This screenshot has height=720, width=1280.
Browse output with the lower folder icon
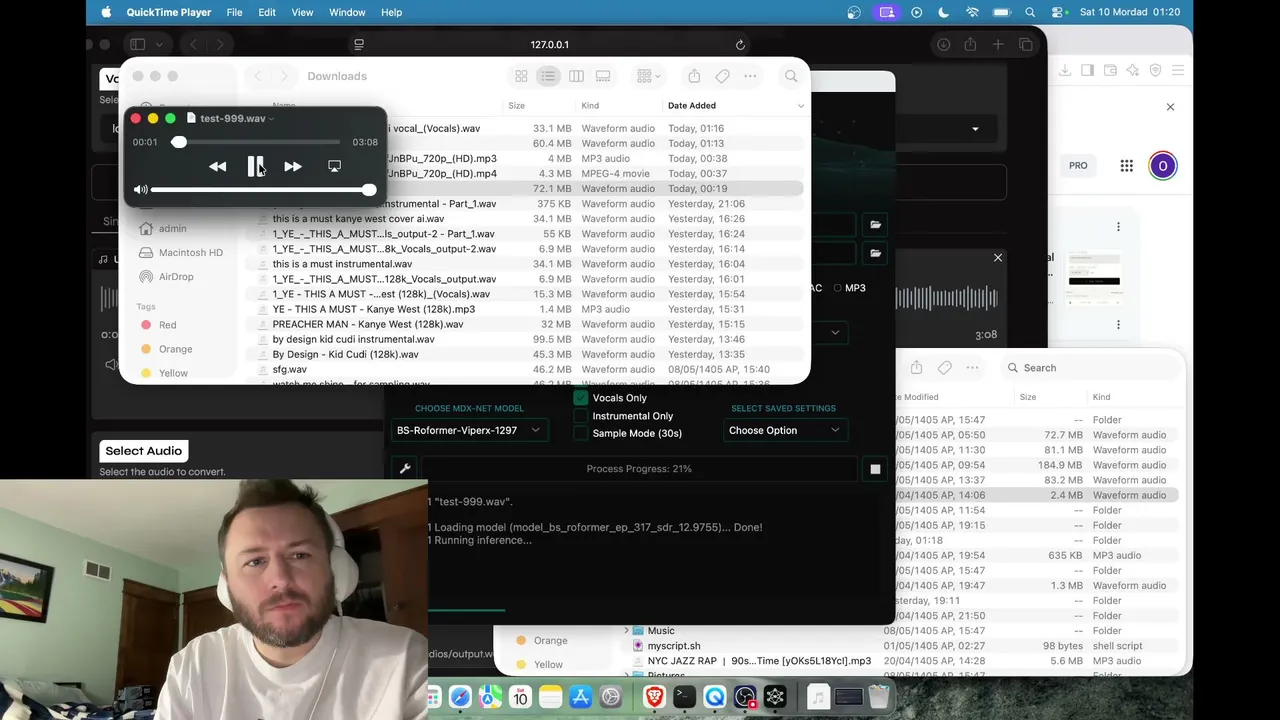(x=876, y=253)
